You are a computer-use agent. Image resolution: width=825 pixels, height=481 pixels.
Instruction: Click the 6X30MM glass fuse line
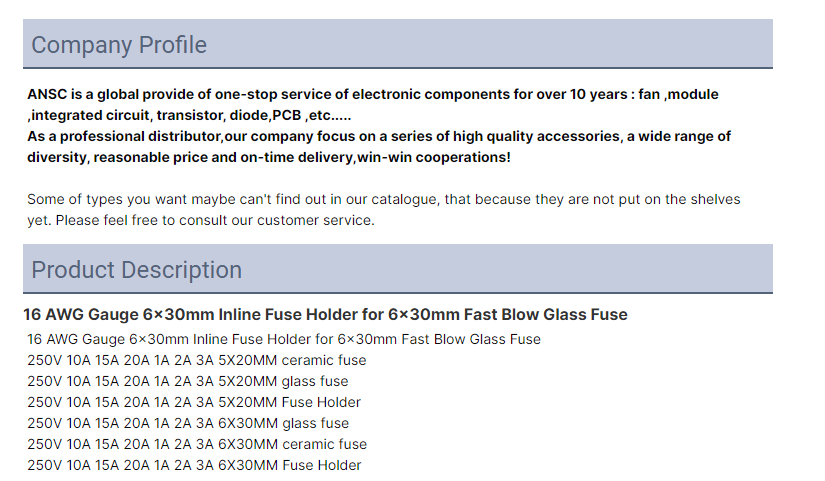coord(188,423)
